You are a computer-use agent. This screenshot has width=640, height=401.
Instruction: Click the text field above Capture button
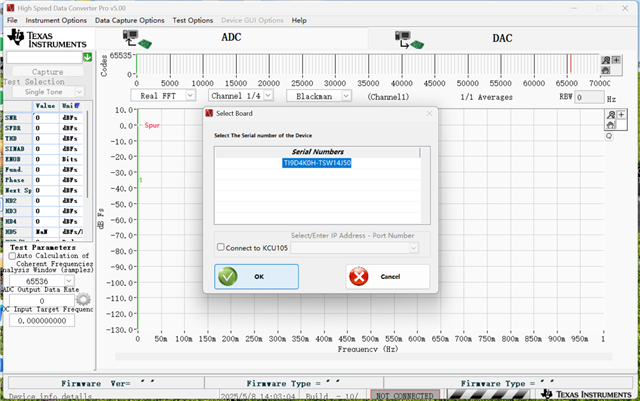(x=44, y=58)
